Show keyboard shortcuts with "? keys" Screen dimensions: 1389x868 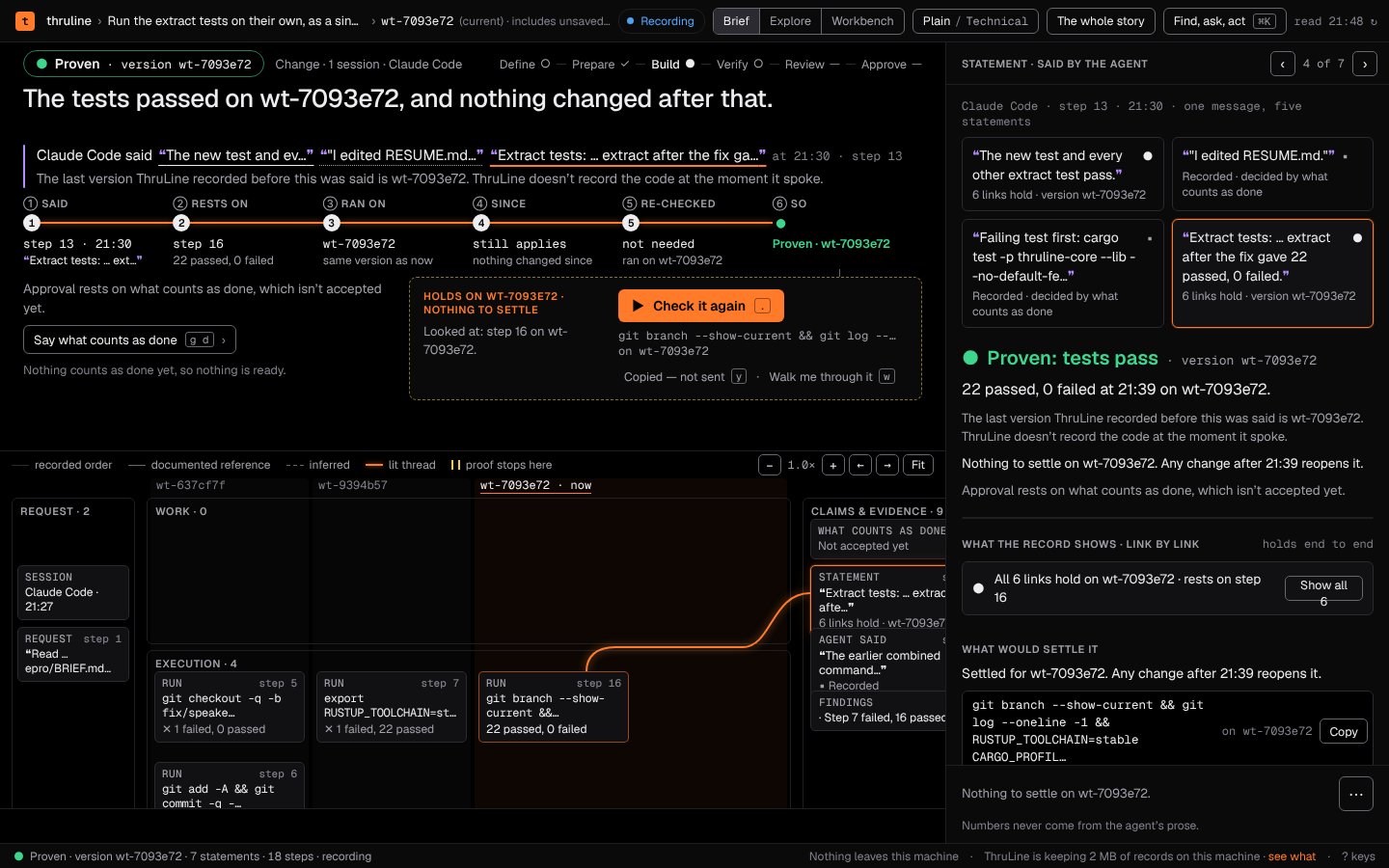(1358, 856)
